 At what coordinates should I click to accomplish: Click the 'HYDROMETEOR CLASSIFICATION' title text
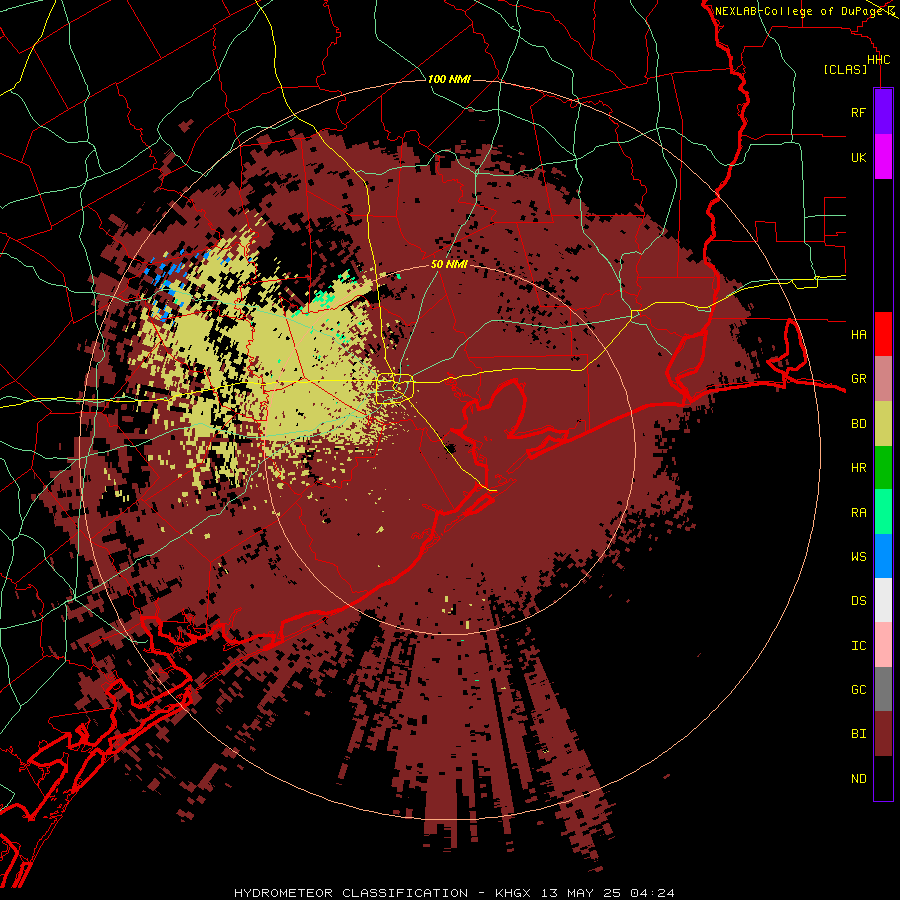pyautogui.click(x=351, y=893)
